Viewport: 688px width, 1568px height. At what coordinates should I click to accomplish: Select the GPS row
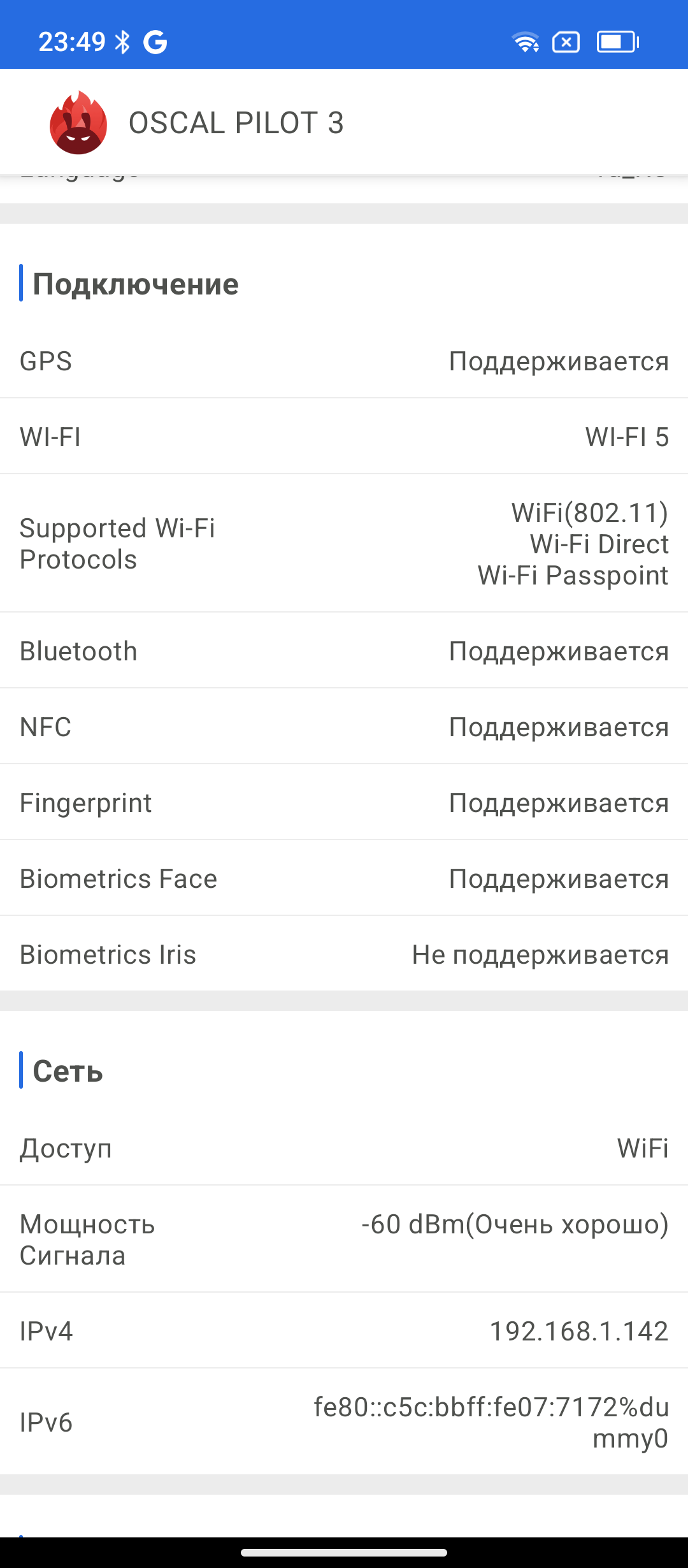click(344, 361)
